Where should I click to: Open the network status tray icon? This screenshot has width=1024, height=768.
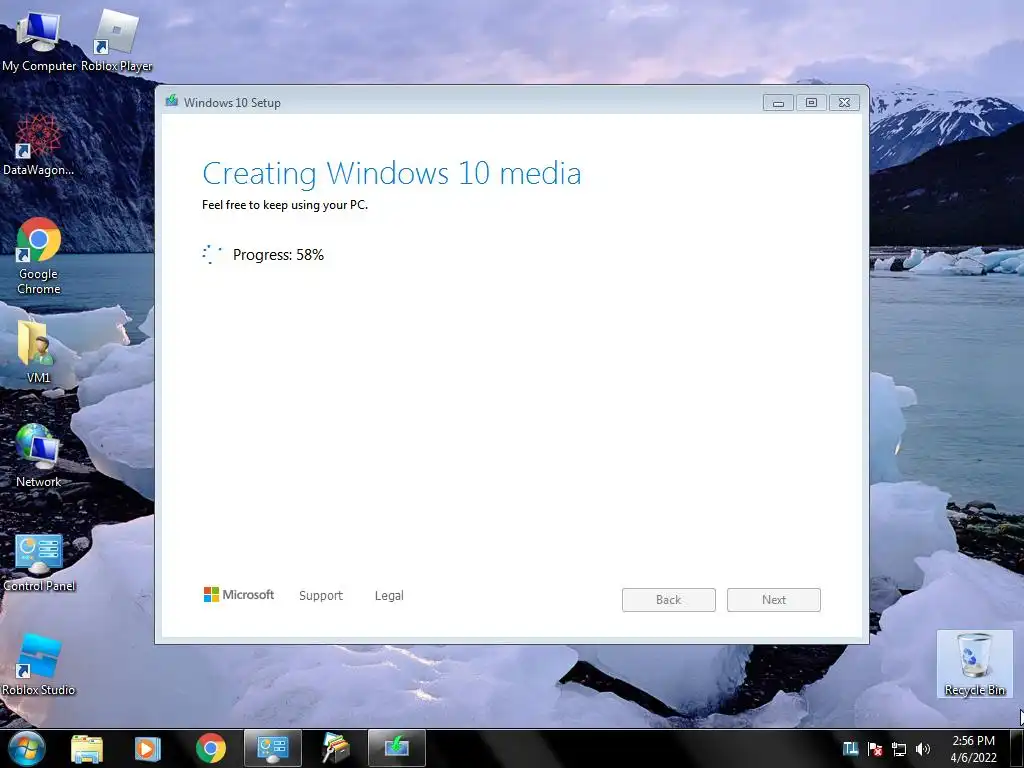899,749
